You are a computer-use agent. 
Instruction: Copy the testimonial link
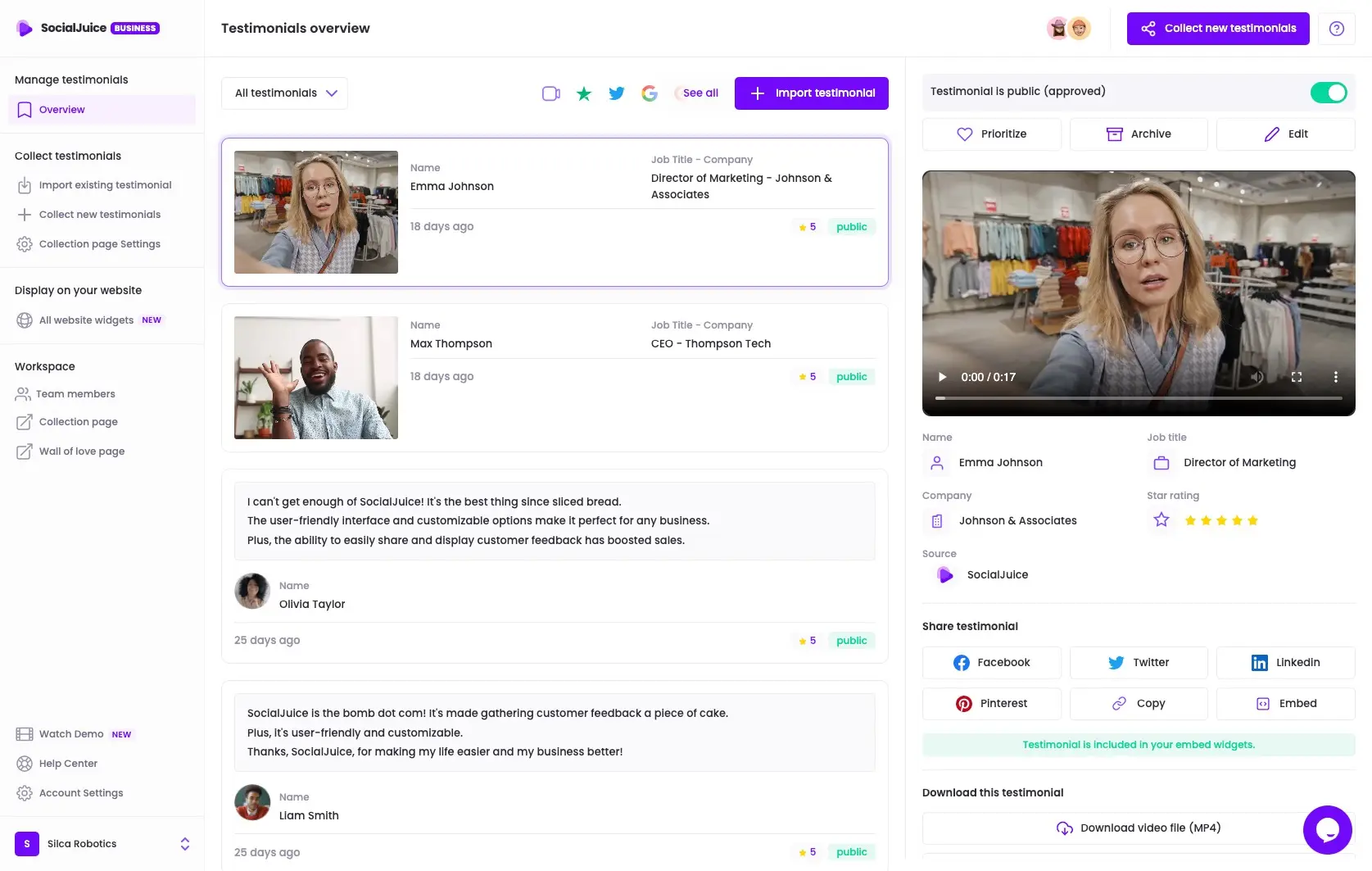tap(1139, 704)
